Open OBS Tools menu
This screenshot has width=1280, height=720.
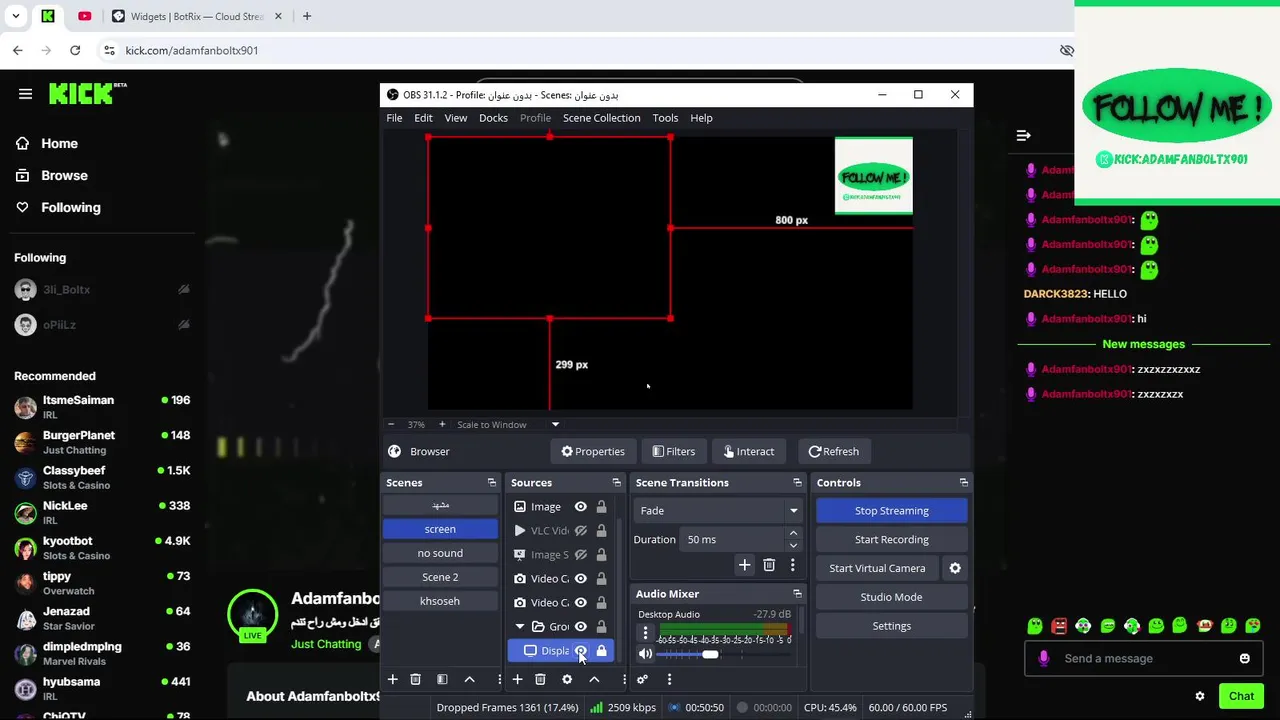[665, 118]
